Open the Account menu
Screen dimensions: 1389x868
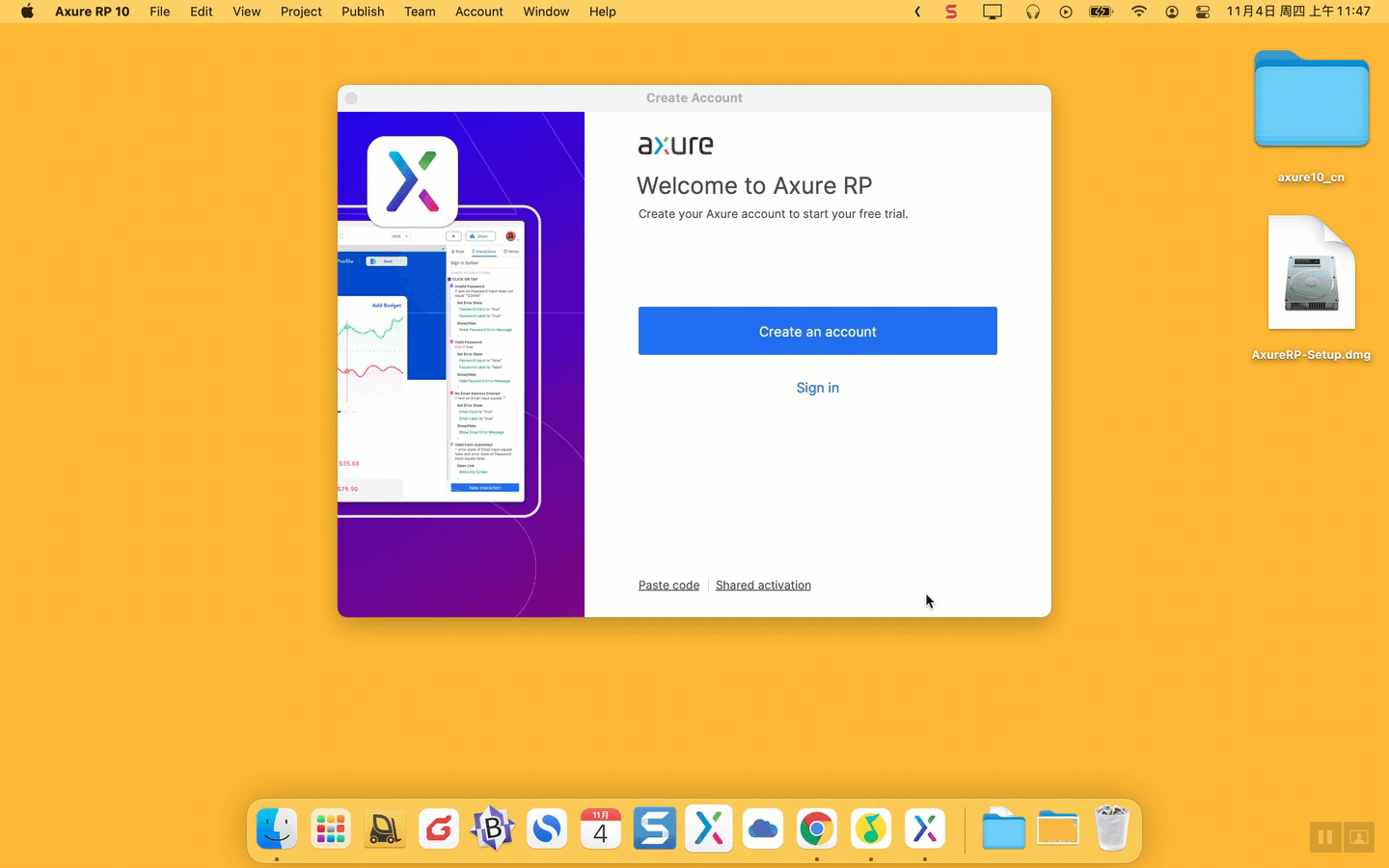click(x=479, y=12)
